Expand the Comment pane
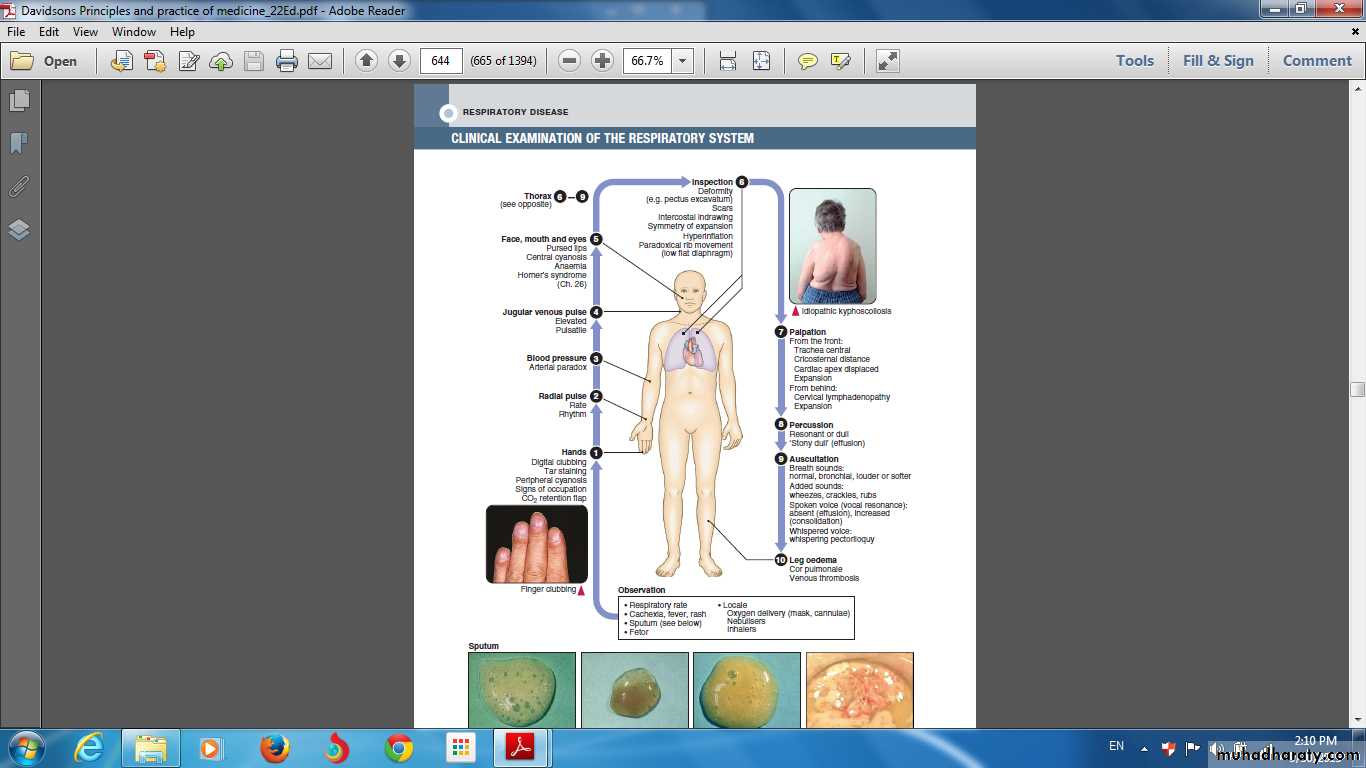Image resolution: width=1366 pixels, height=768 pixels. (1317, 61)
